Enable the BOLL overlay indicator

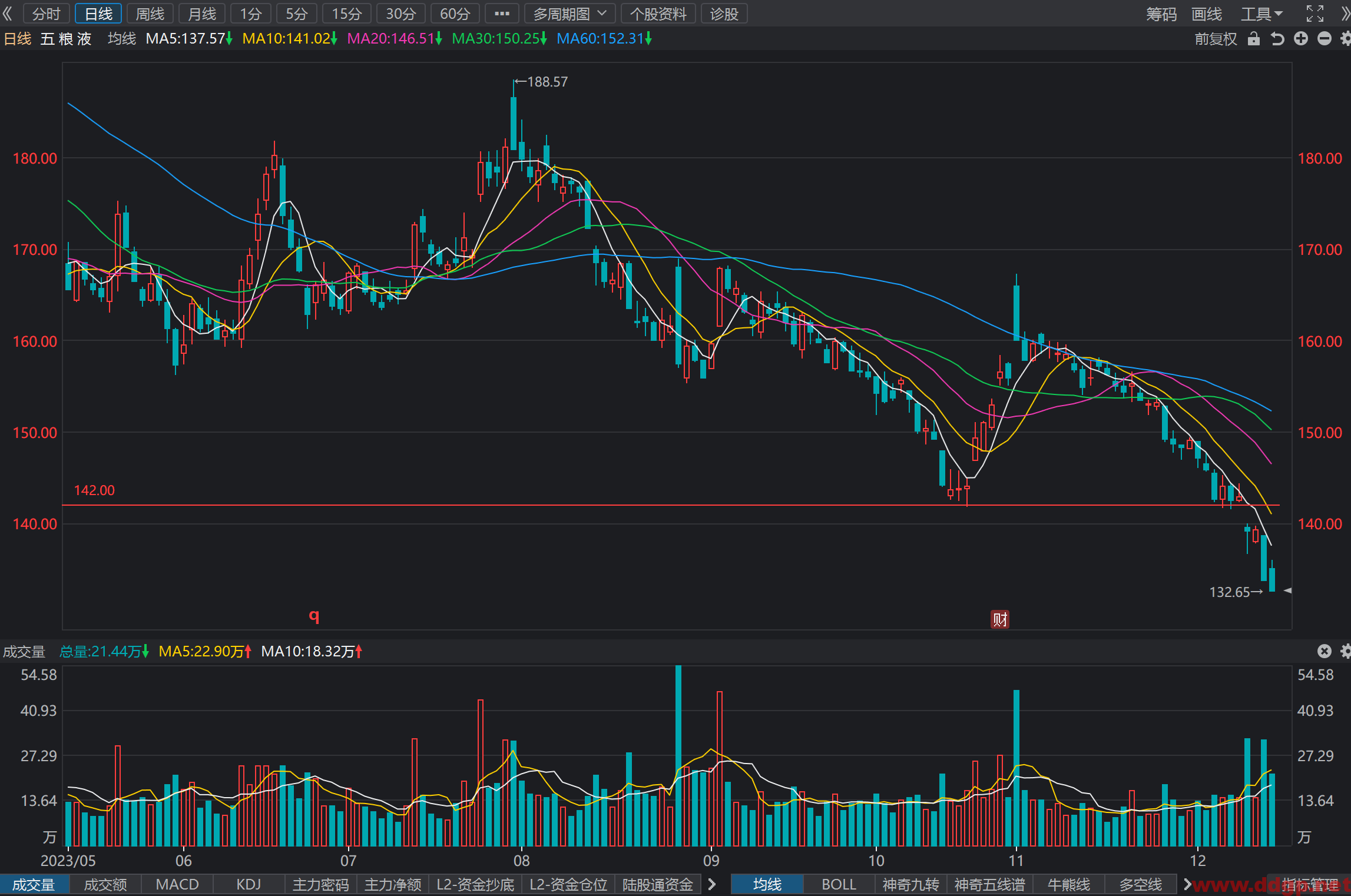pos(839,884)
